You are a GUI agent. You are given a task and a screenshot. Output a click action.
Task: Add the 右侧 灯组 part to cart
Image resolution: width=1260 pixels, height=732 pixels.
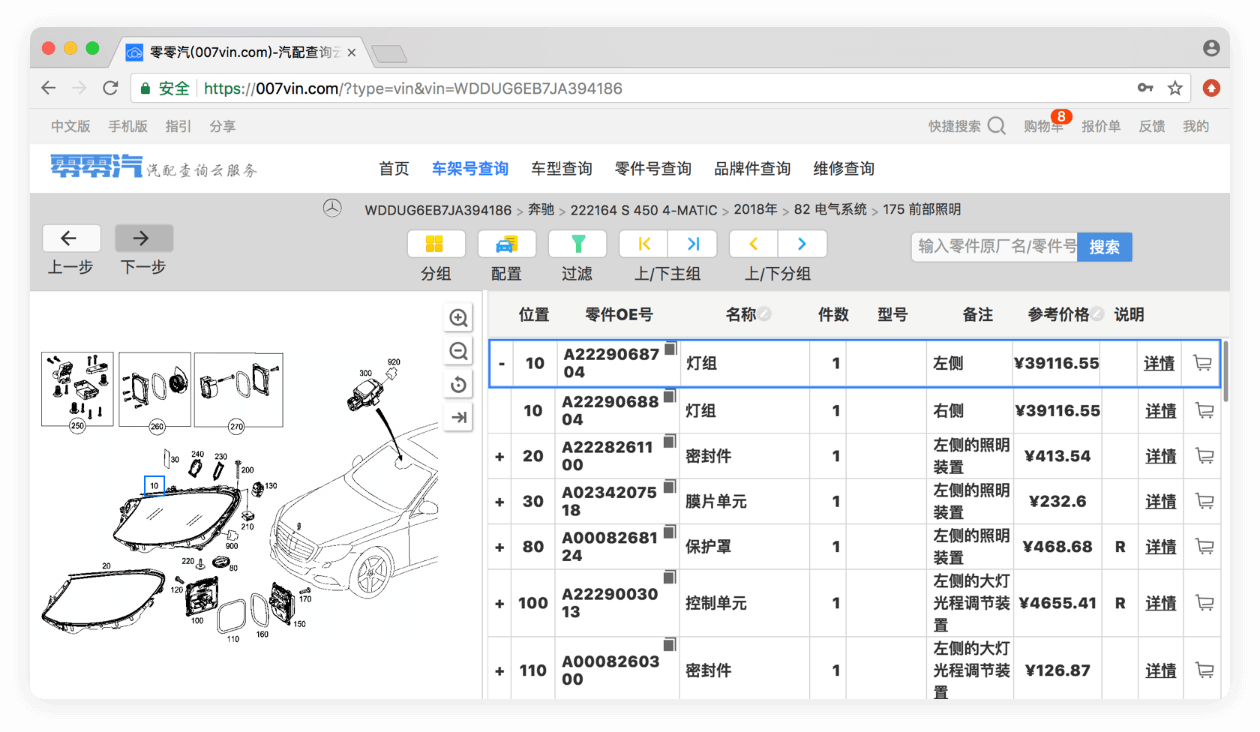(x=1203, y=411)
